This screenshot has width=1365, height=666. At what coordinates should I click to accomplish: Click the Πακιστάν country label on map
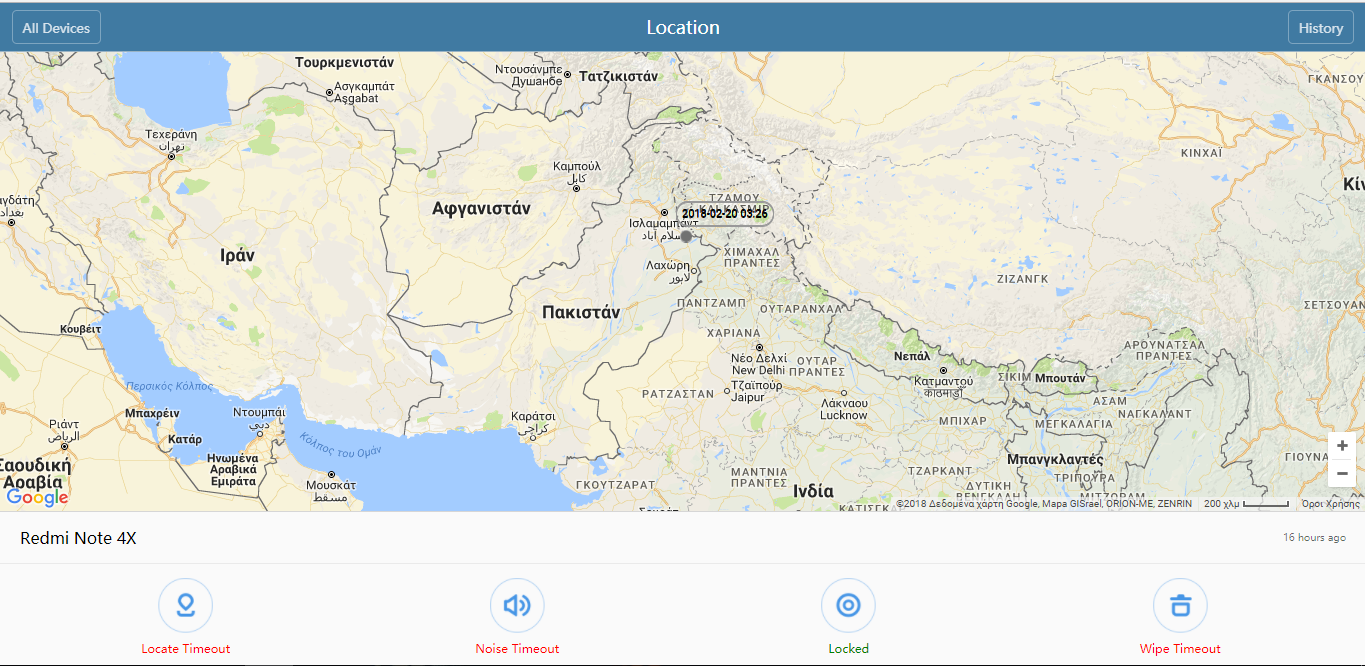tap(581, 312)
